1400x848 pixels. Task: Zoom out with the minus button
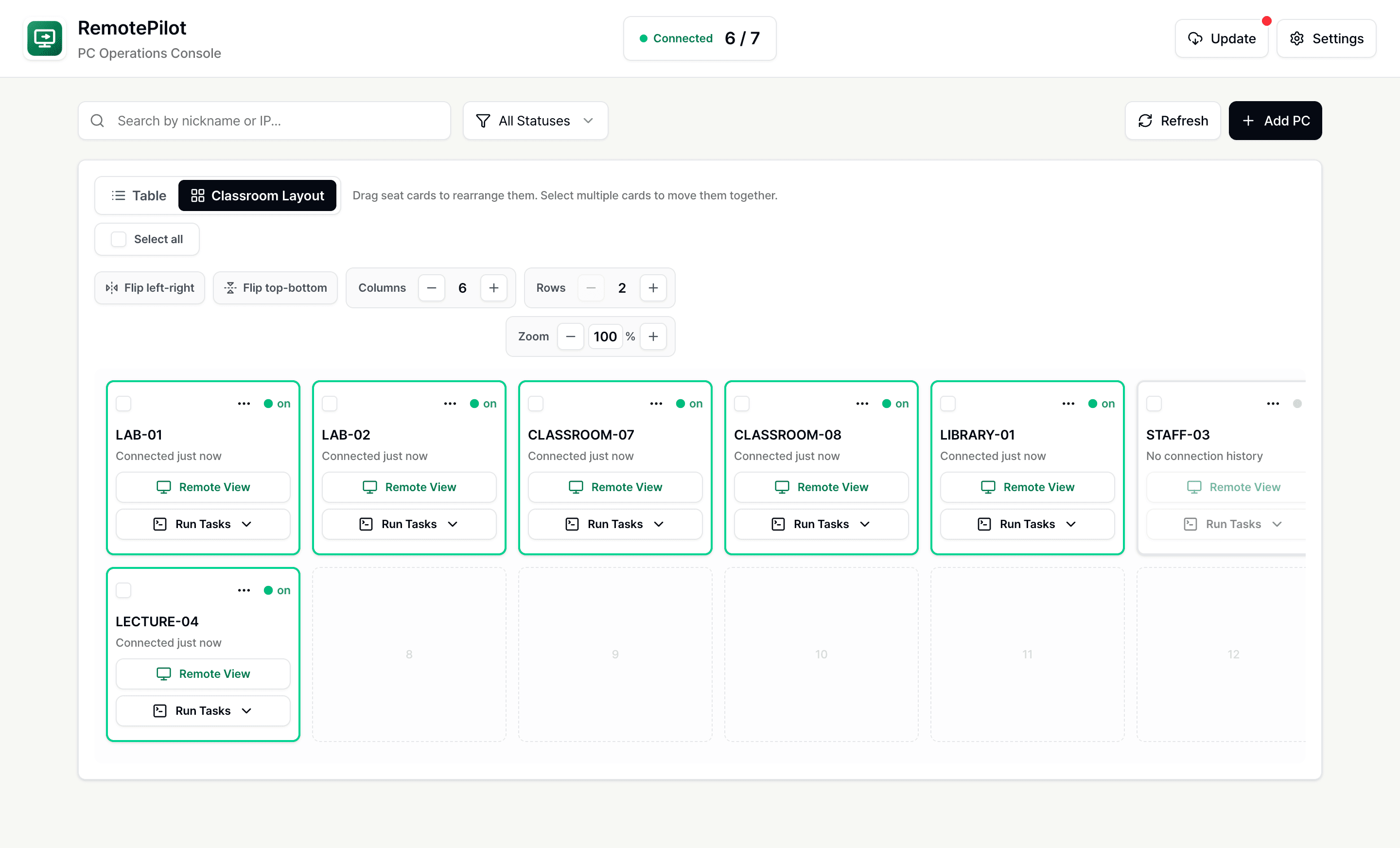click(x=571, y=336)
